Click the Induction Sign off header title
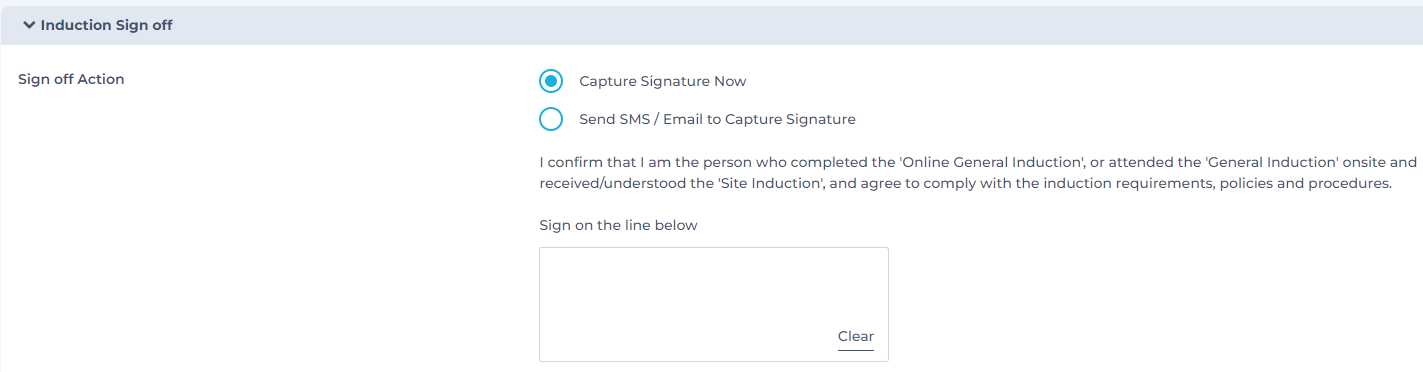Viewport: 1423px width, 372px height. pyautogui.click(x=106, y=25)
